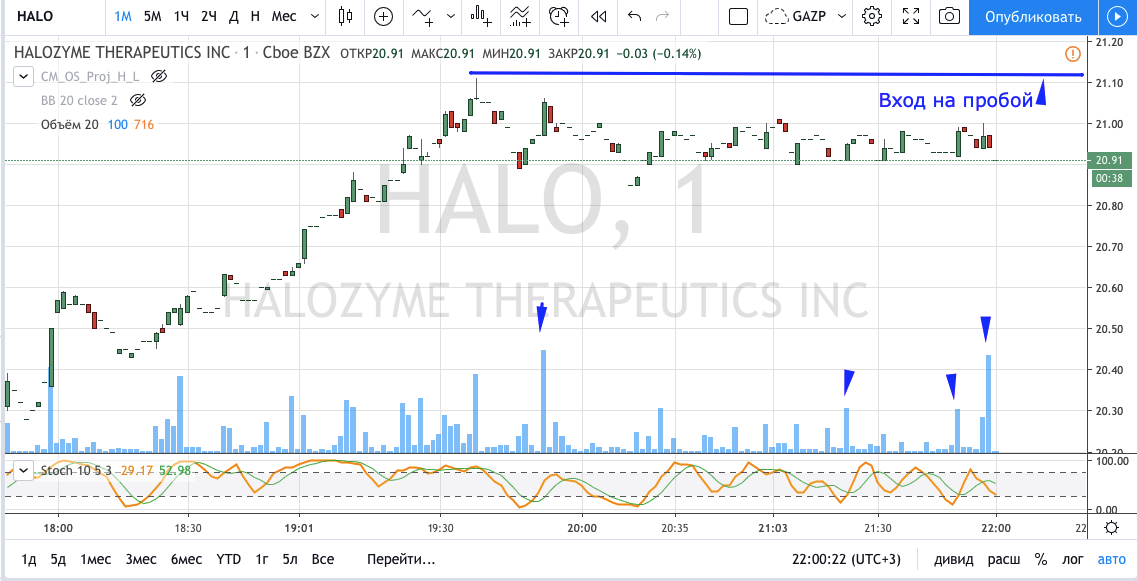Image resolution: width=1138 pixels, height=581 pixels.
Task: Toggle visibility of BB 20 close 2 indicator
Action: (x=138, y=100)
